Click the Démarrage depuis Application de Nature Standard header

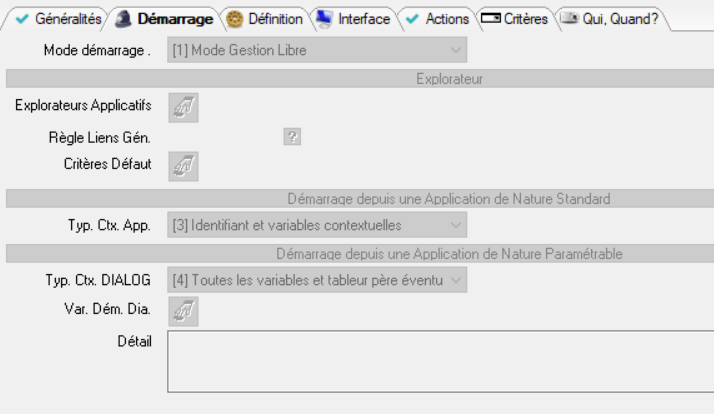point(448,198)
